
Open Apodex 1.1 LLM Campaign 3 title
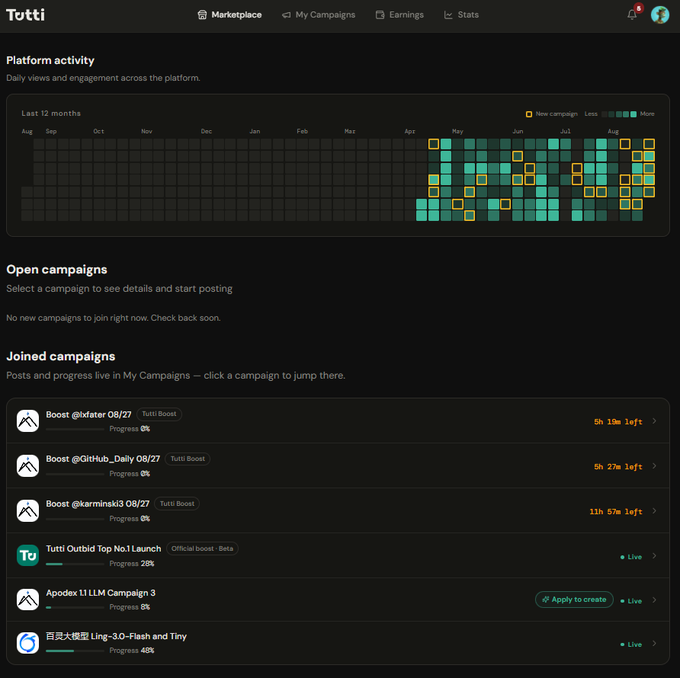click(x=101, y=593)
